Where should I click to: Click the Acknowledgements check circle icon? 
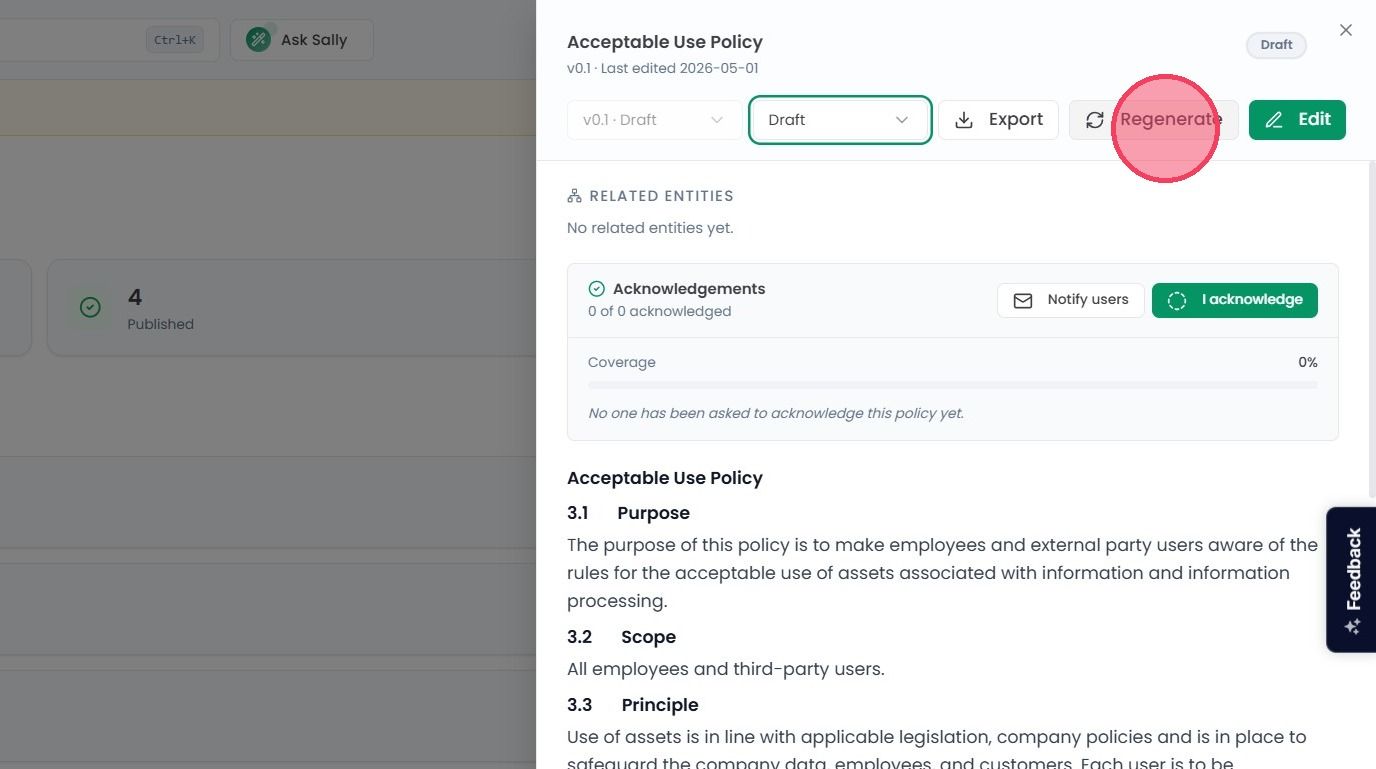click(597, 289)
